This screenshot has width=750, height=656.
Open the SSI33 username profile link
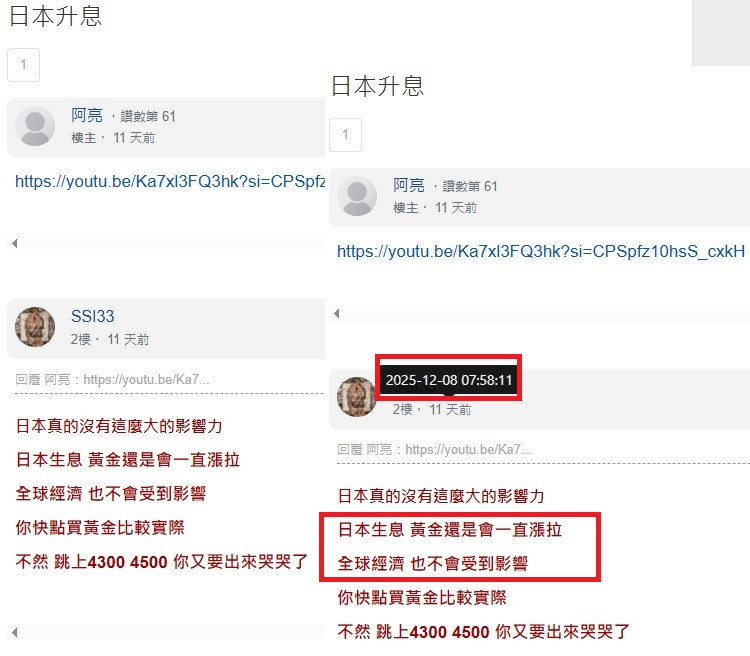coord(92,316)
